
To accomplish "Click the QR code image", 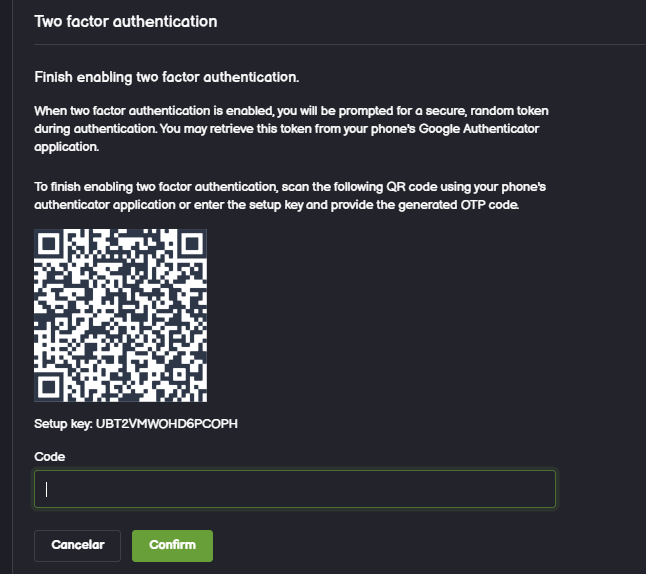I will click(120, 316).
